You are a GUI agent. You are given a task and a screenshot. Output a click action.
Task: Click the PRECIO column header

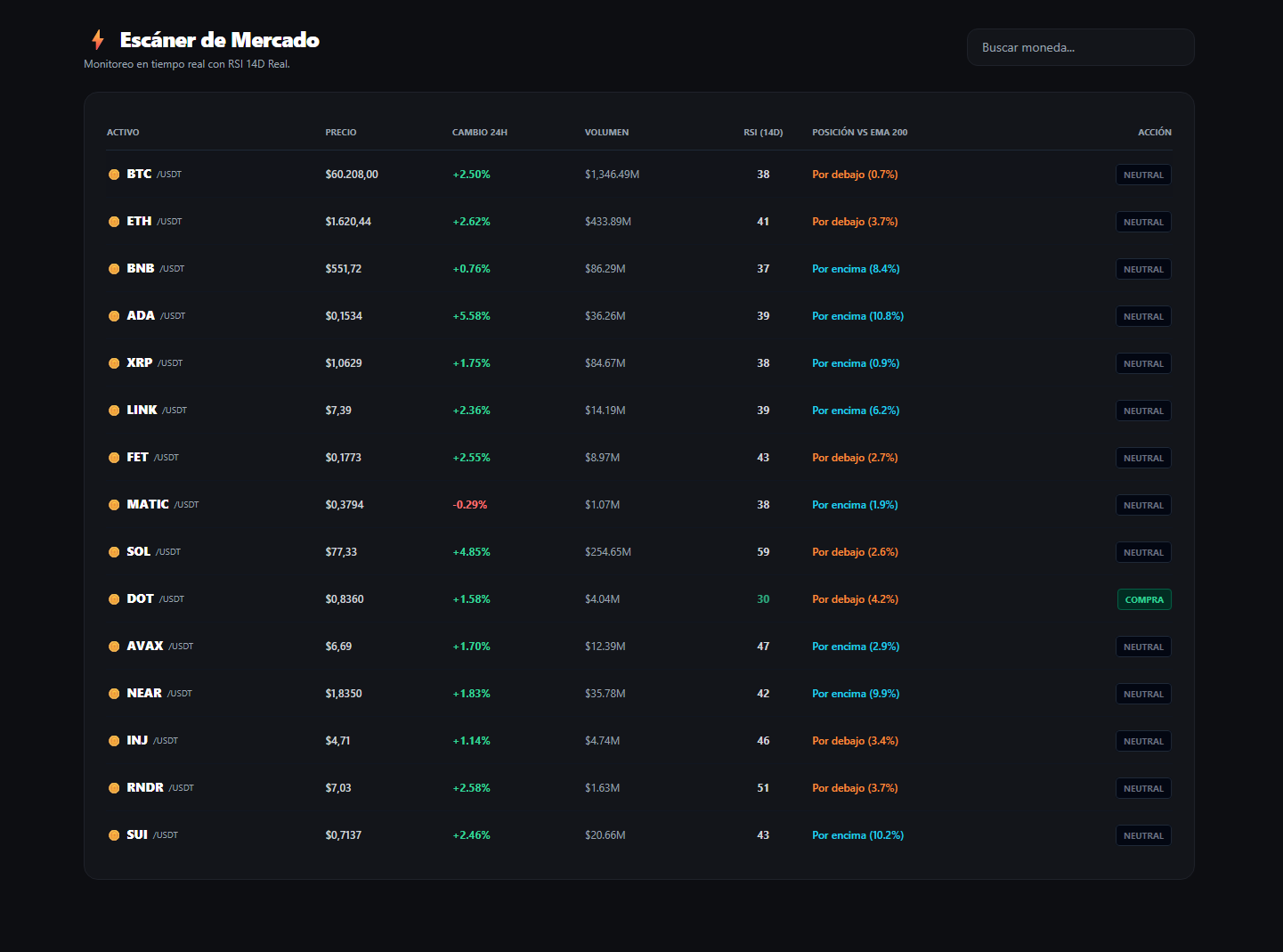point(341,133)
